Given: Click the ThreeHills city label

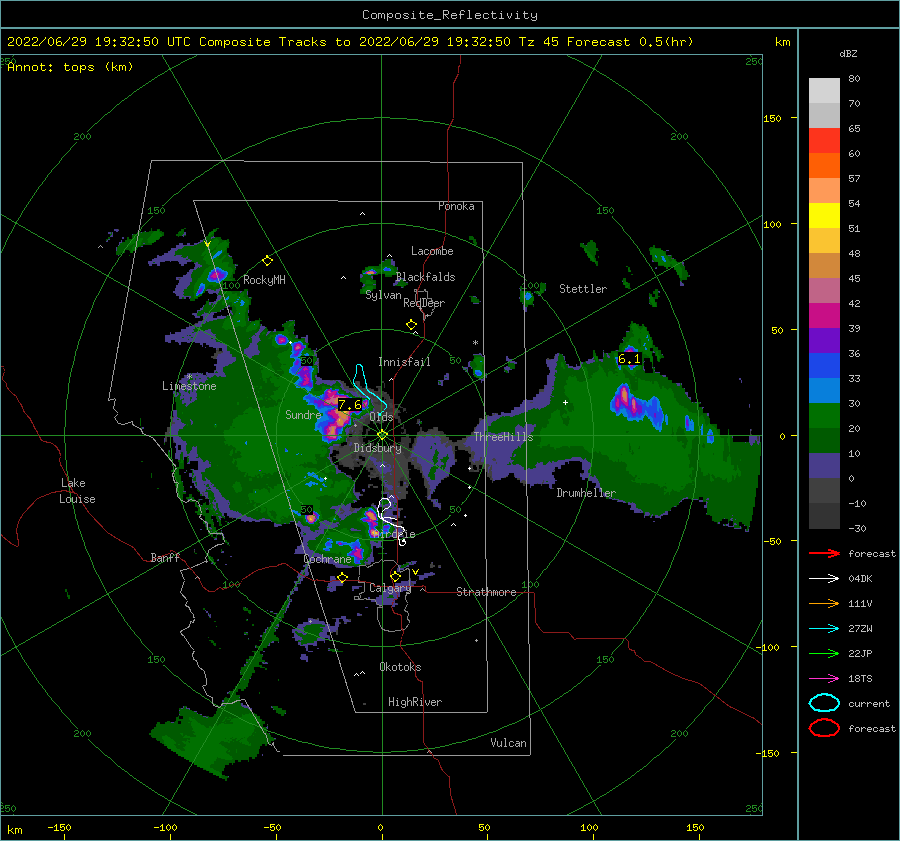Looking at the screenshot, I should tap(503, 437).
